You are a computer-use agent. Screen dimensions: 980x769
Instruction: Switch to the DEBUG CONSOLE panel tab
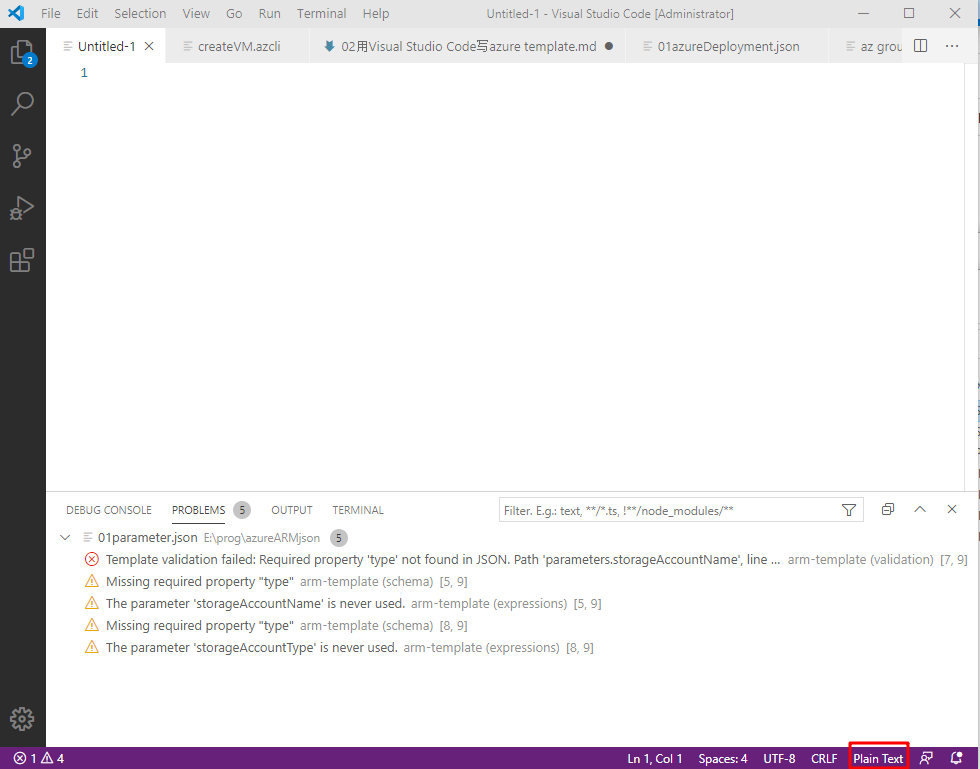(x=109, y=510)
